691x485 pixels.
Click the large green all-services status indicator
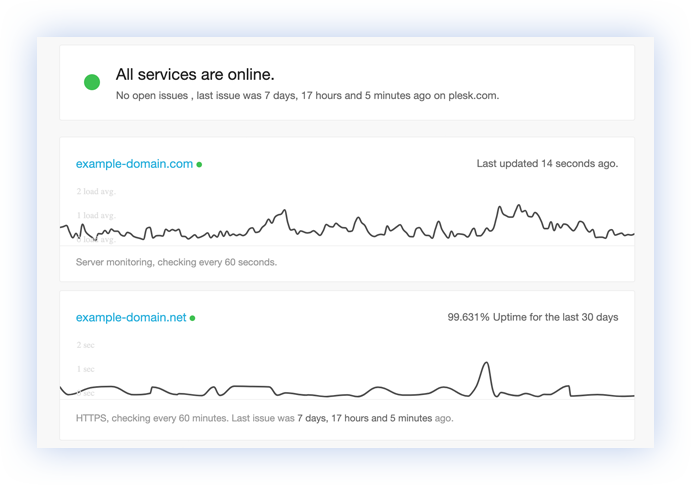(x=92, y=83)
